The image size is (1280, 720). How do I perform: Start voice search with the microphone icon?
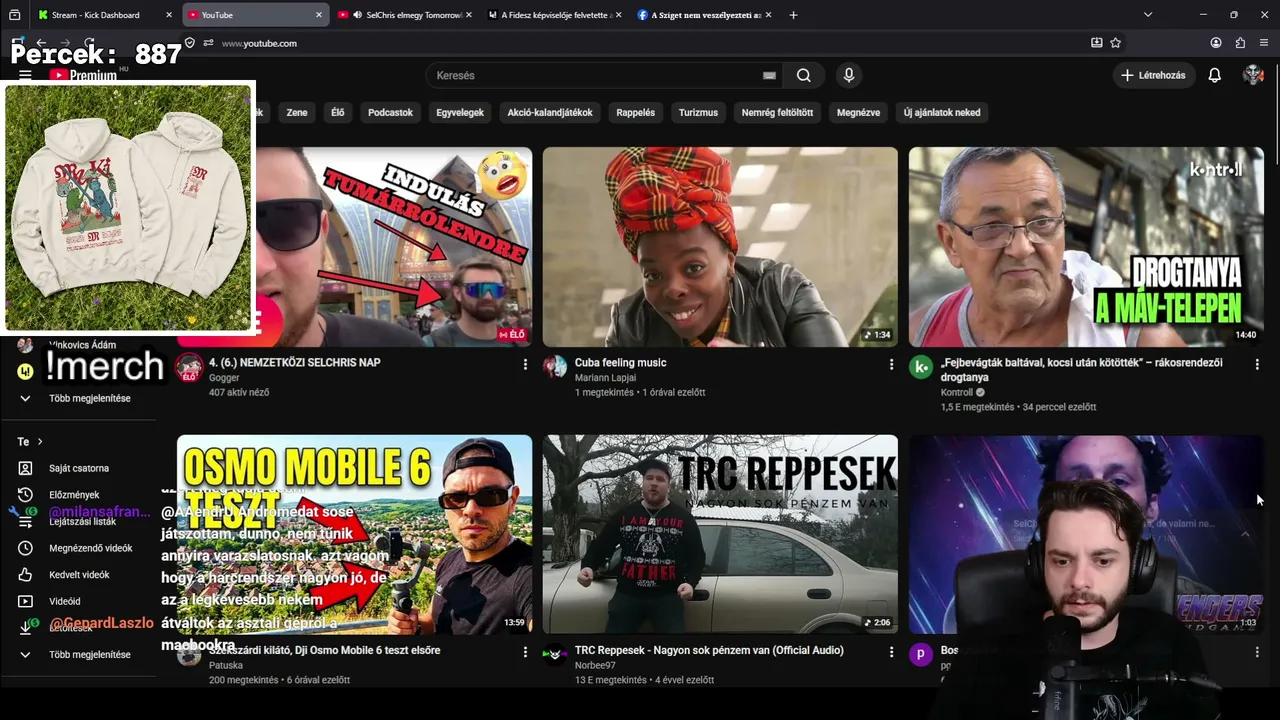pos(848,75)
